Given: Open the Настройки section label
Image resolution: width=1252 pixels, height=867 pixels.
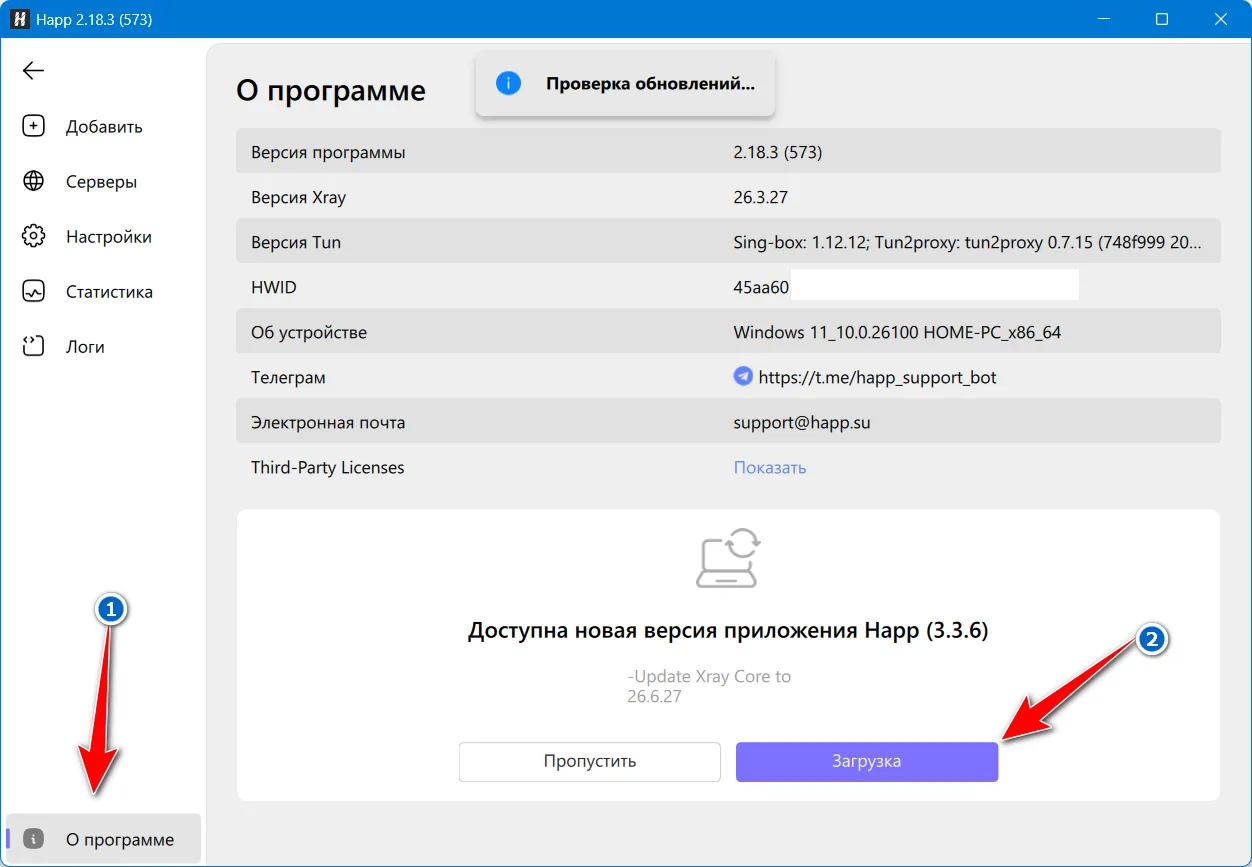Looking at the screenshot, I should tap(109, 237).
